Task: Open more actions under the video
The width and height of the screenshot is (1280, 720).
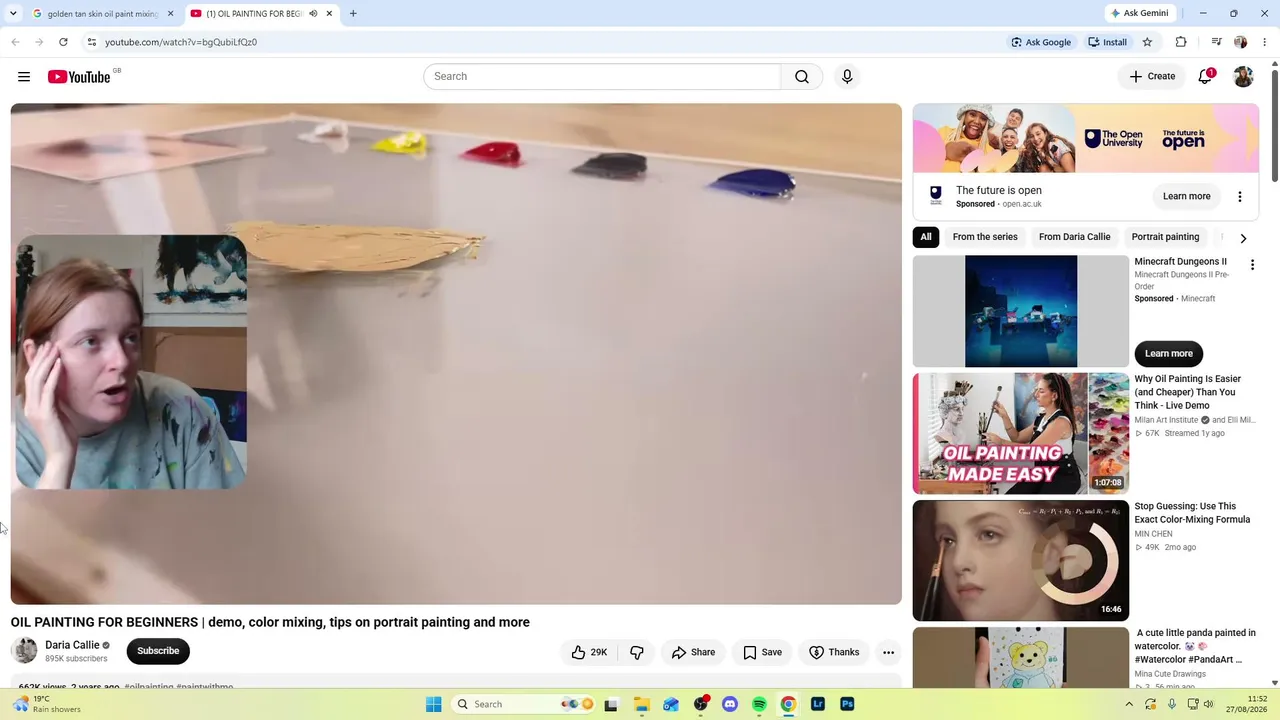Action: click(x=888, y=652)
